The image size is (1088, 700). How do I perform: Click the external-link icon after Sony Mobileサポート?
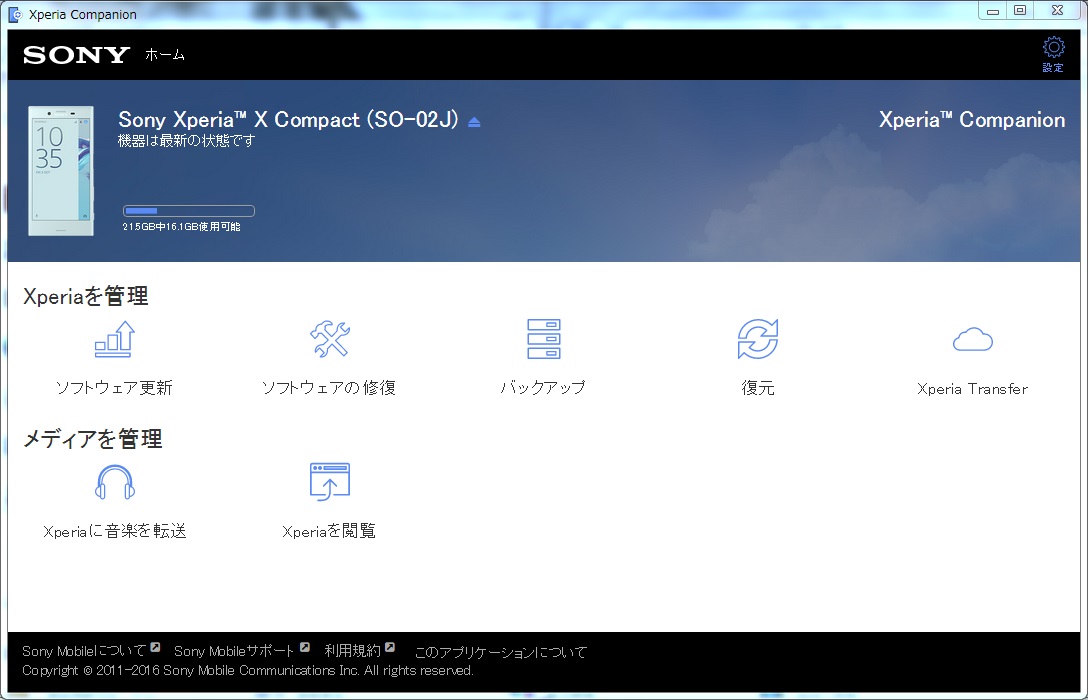[x=305, y=647]
